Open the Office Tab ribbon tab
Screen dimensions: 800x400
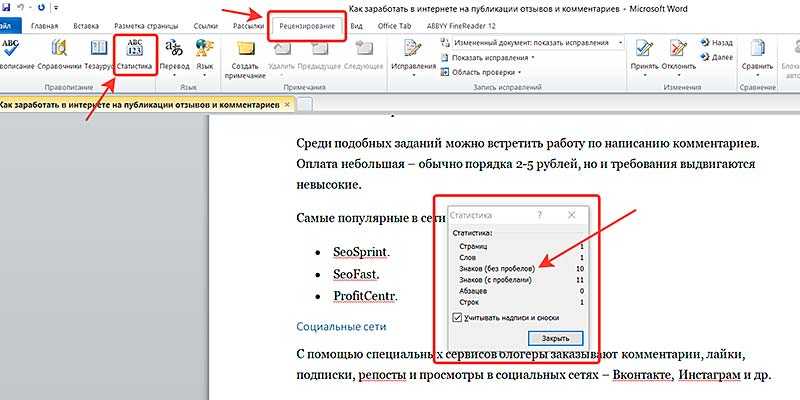click(x=394, y=26)
